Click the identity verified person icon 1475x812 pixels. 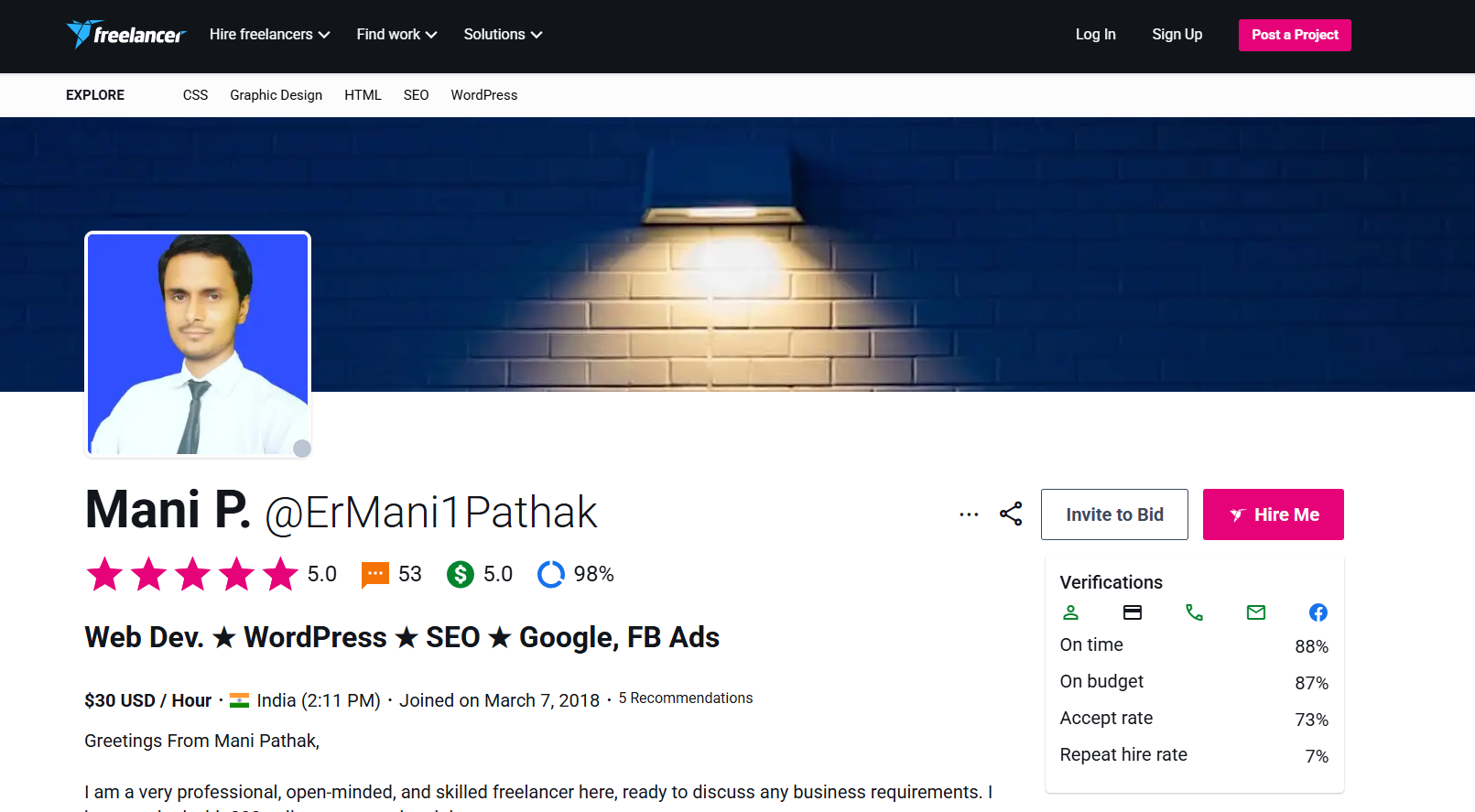tap(1070, 612)
